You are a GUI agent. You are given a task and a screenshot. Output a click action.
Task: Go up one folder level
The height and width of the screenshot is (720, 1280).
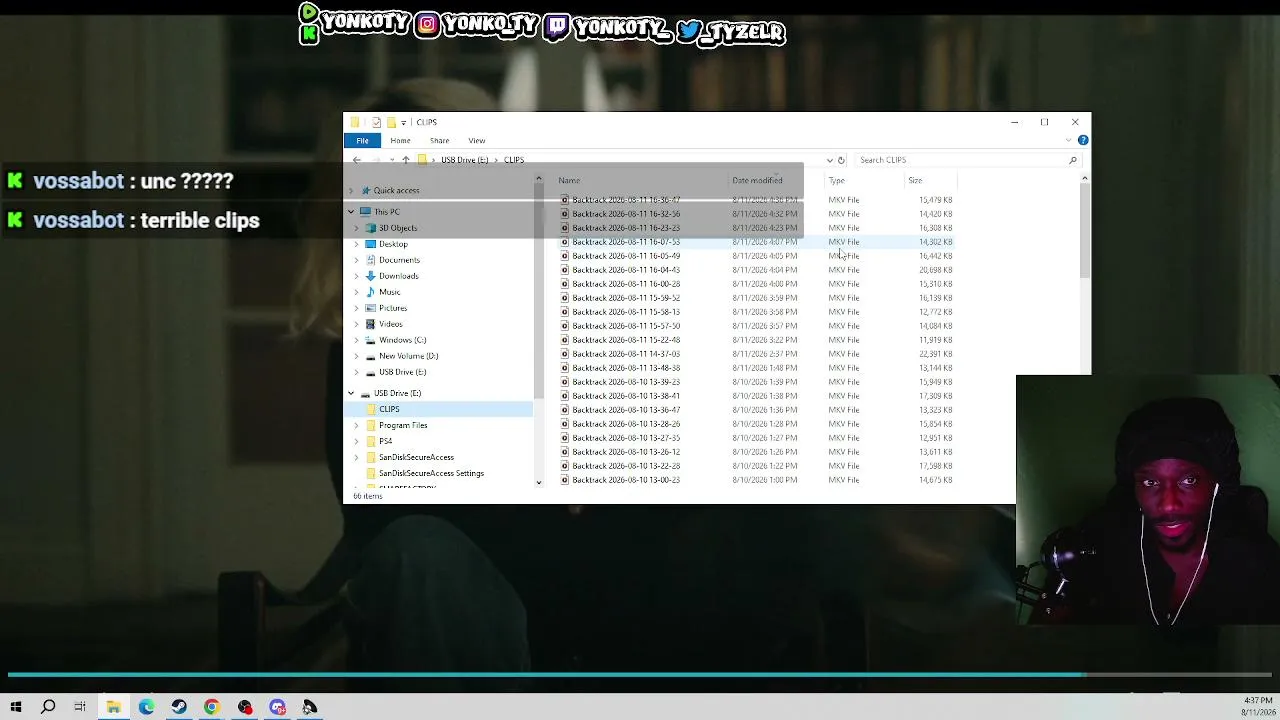pos(405,160)
